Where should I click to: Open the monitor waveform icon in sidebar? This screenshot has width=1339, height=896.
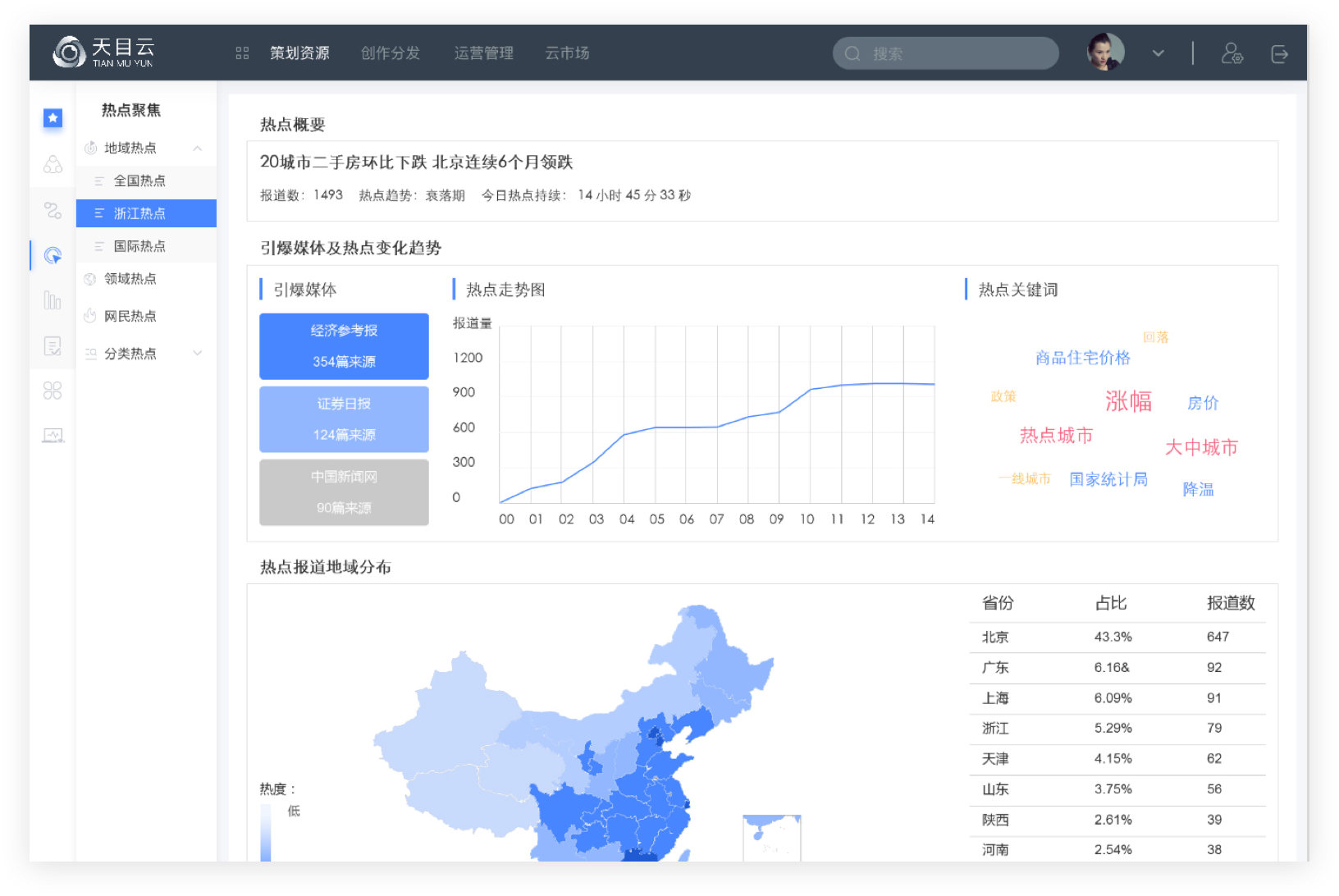53,436
